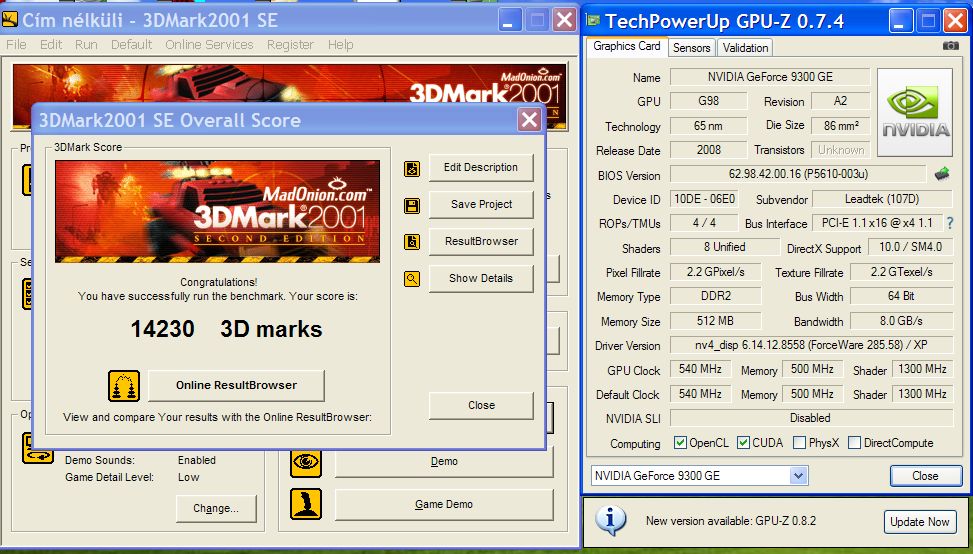Click the Game Demo button

[x=444, y=505]
